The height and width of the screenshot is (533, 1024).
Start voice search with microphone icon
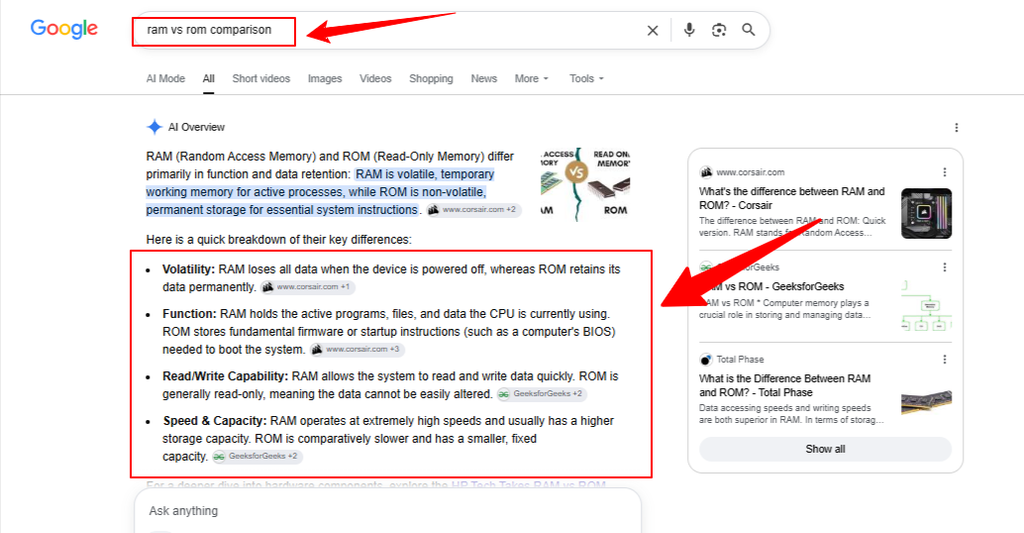coord(689,30)
